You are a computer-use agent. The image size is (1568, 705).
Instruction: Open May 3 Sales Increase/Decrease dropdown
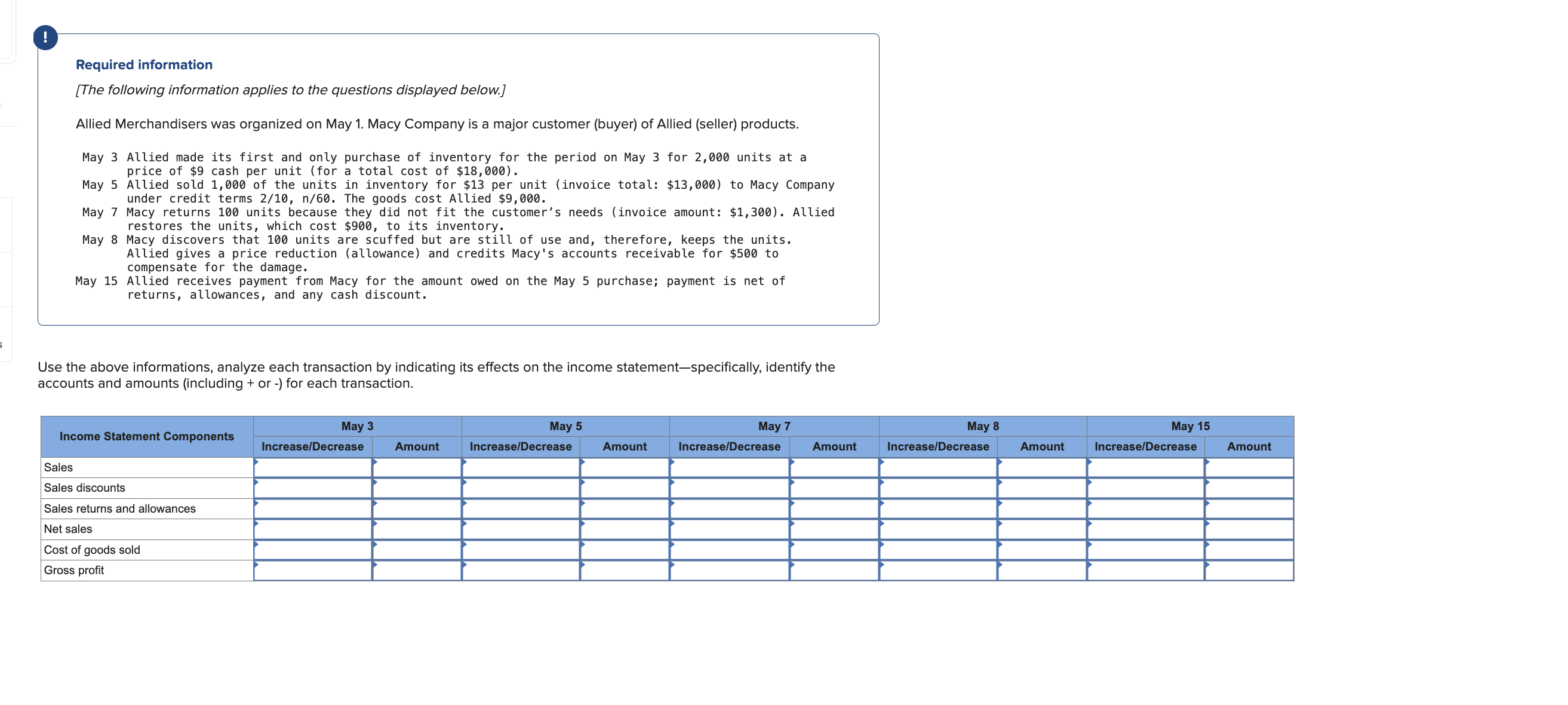[x=312, y=468]
